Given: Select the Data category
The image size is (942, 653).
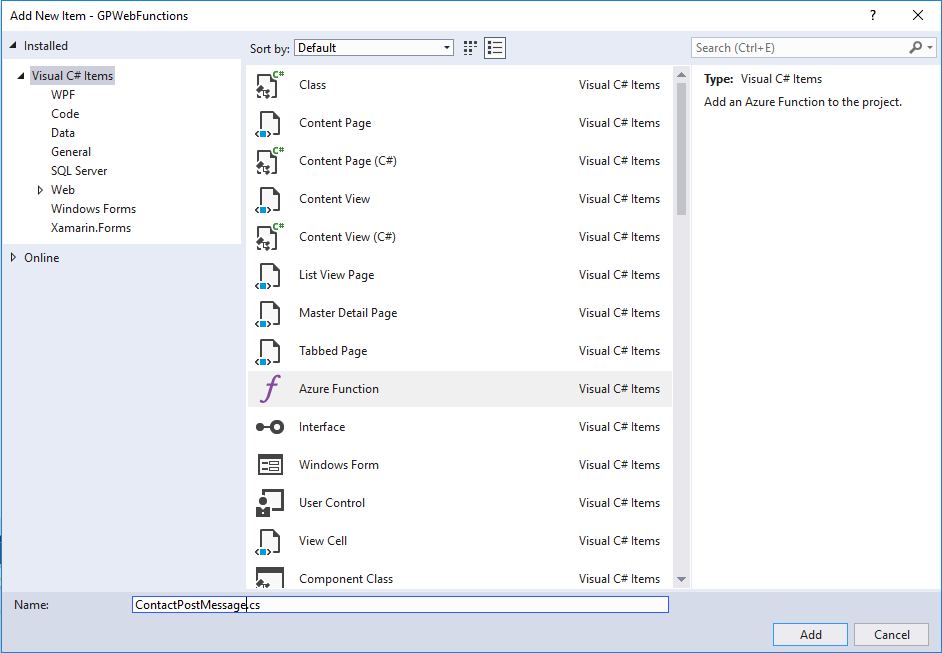Looking at the screenshot, I should [x=63, y=133].
